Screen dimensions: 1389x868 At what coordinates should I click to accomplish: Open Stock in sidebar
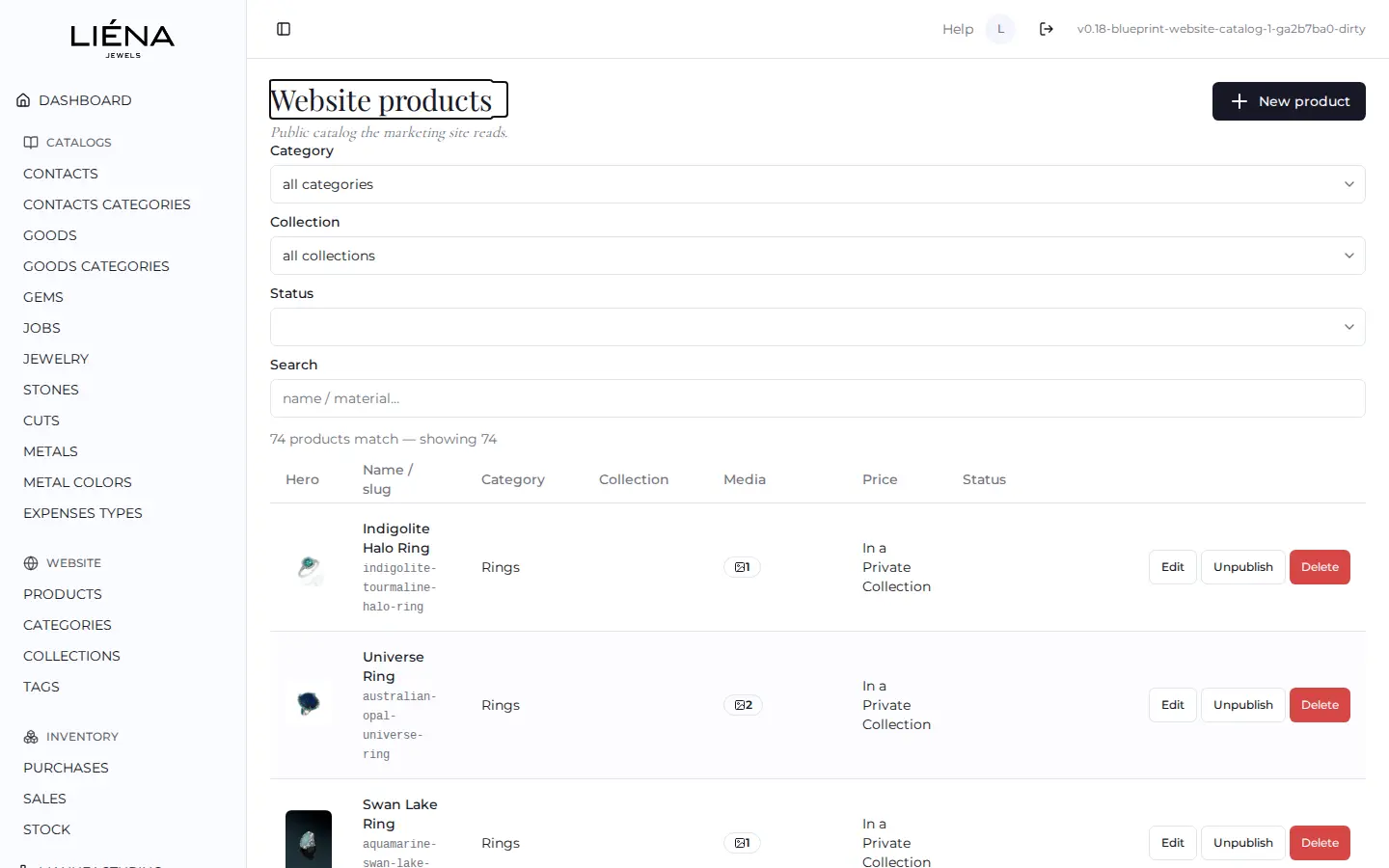pos(46,829)
